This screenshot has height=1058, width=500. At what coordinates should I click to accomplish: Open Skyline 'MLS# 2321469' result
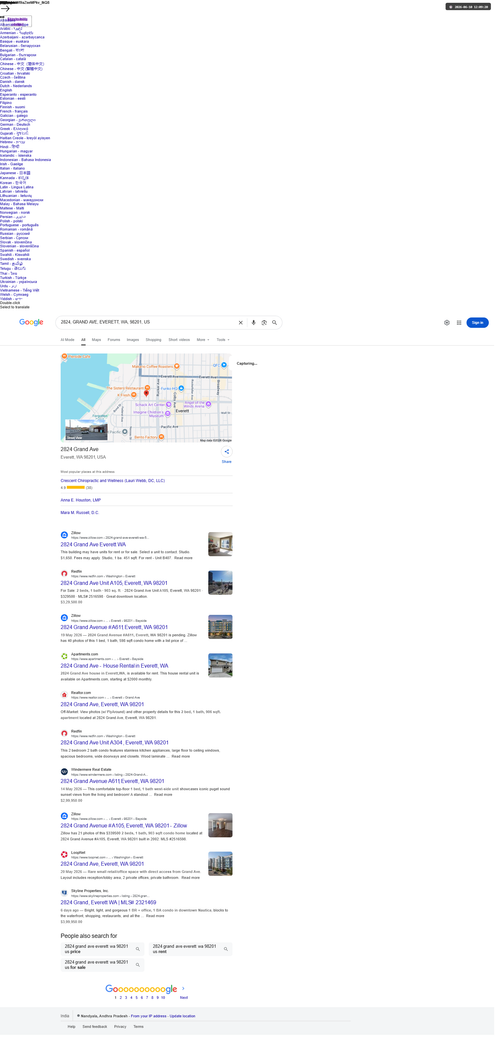(108, 902)
